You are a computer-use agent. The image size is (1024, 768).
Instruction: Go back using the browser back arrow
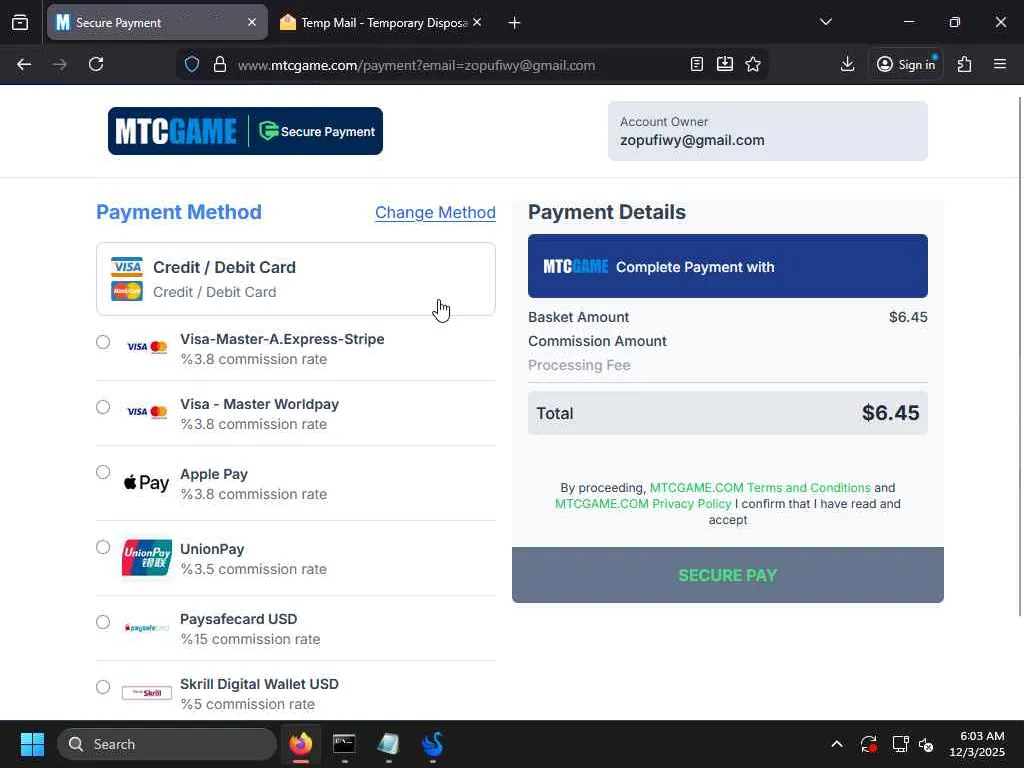pyautogui.click(x=24, y=65)
